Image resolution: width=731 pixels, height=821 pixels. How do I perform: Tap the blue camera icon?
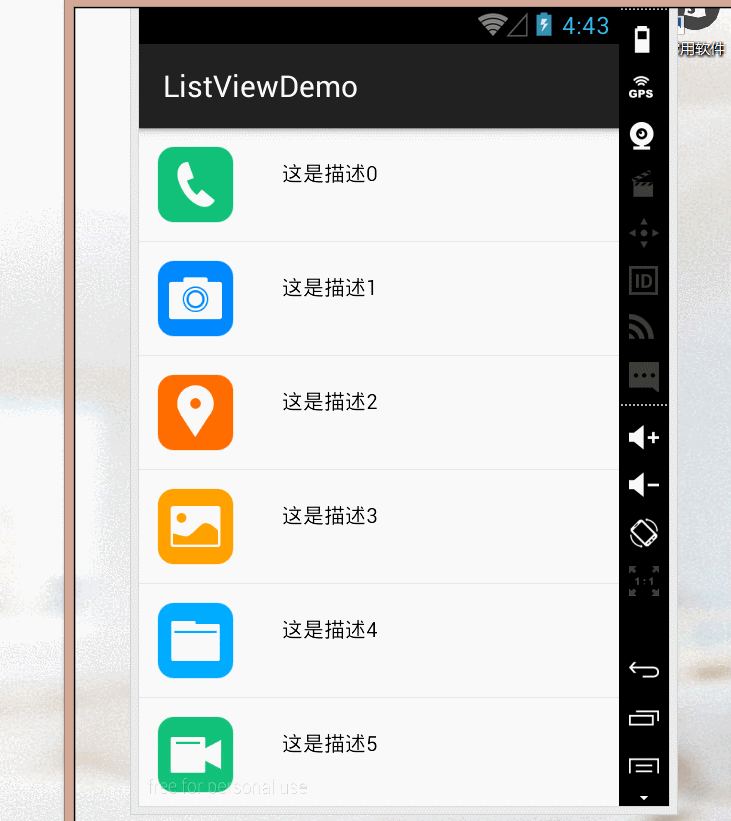click(195, 298)
